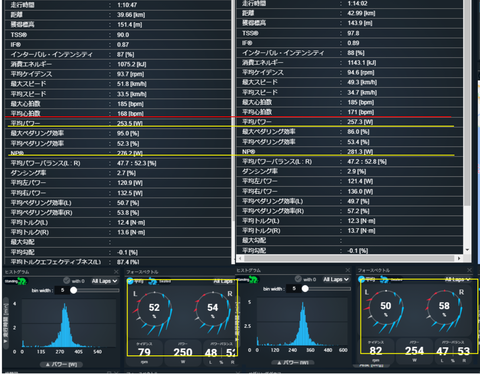Select the energy value 1143.1 [kJ]
480x375 pixels.
pyautogui.click(x=361, y=63)
